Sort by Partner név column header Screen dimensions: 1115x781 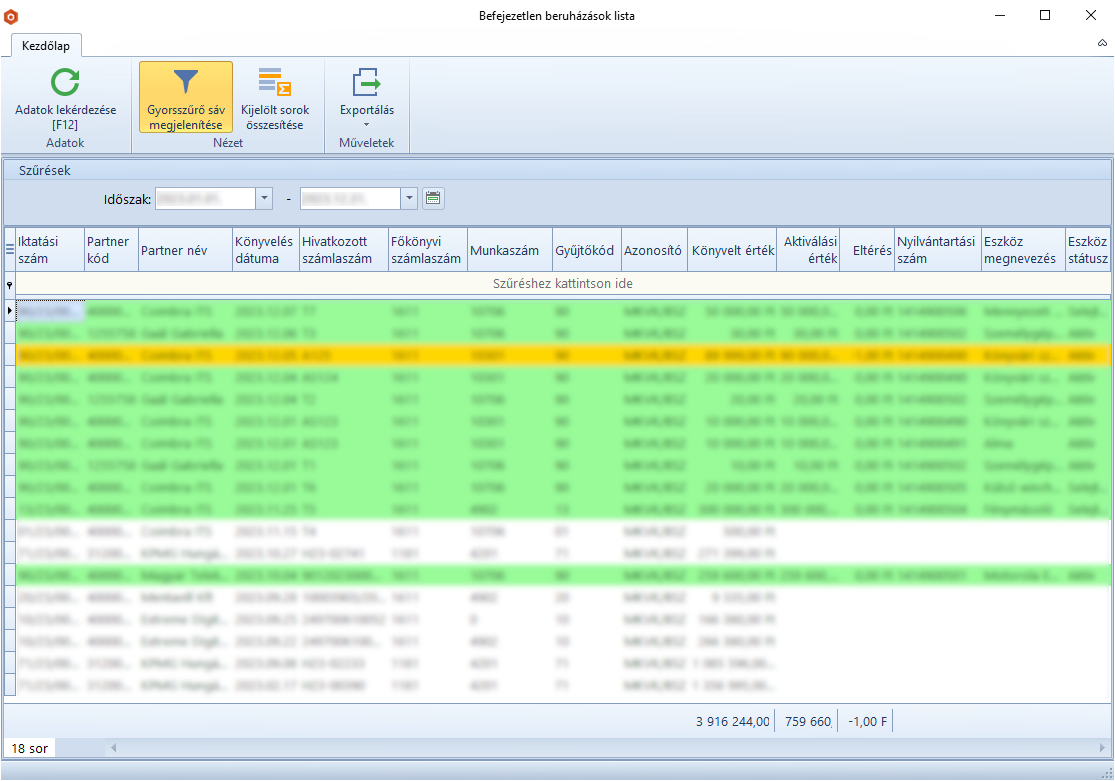point(184,251)
